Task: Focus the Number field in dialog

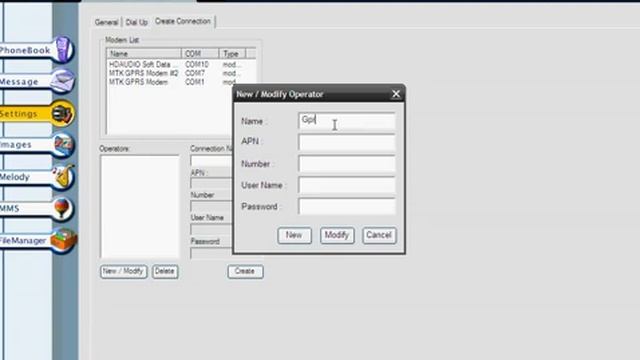Action: point(347,164)
